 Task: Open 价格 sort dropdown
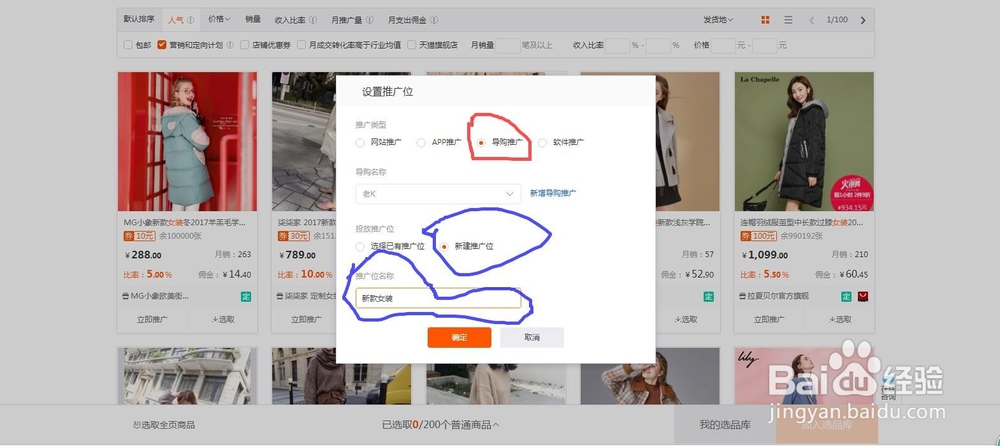click(x=219, y=19)
